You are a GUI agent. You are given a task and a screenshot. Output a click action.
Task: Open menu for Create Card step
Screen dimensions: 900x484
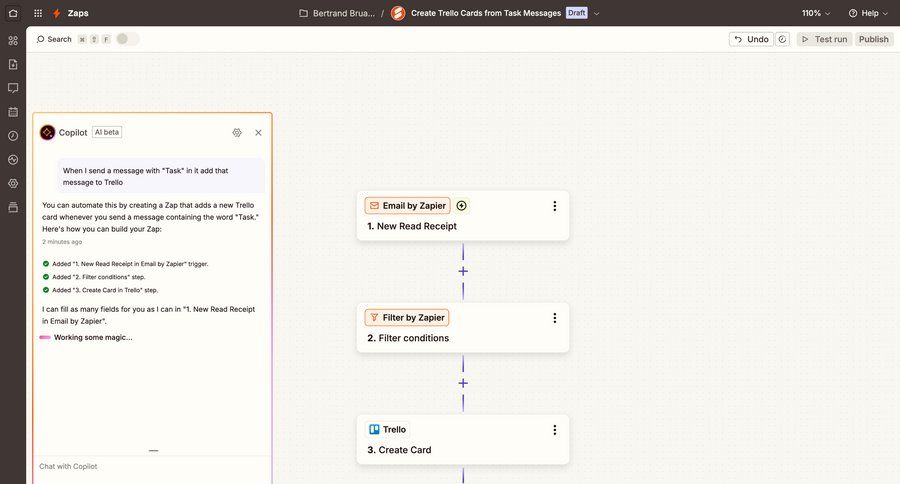tap(554, 430)
